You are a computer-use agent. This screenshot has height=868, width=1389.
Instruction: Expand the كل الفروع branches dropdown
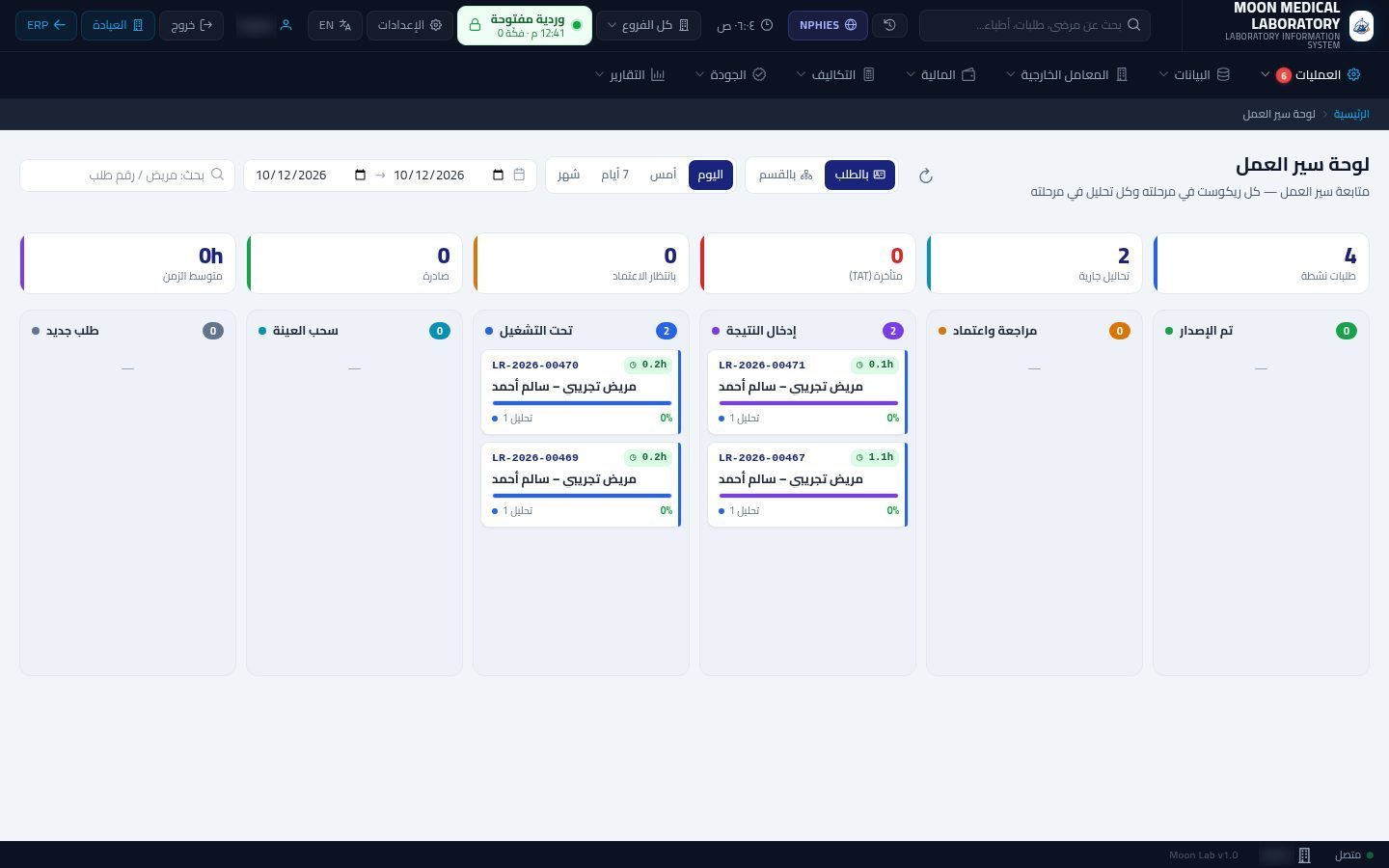[x=648, y=25]
